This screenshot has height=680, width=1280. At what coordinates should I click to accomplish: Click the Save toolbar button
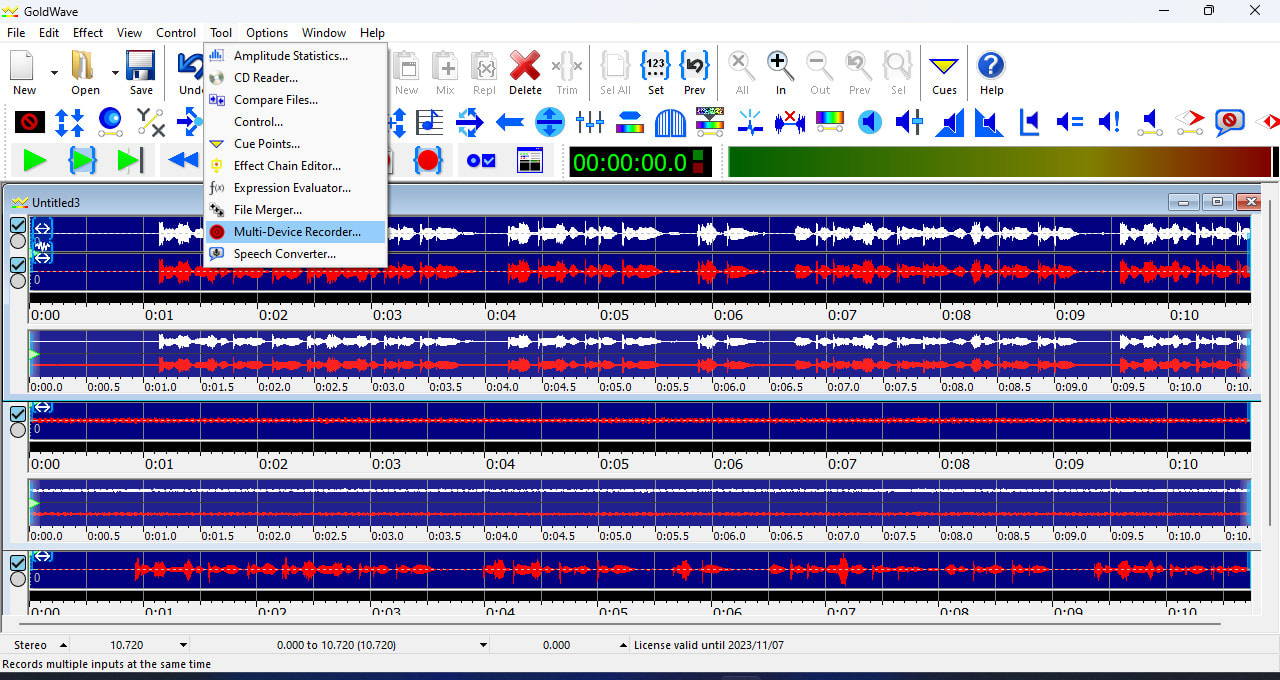click(141, 73)
